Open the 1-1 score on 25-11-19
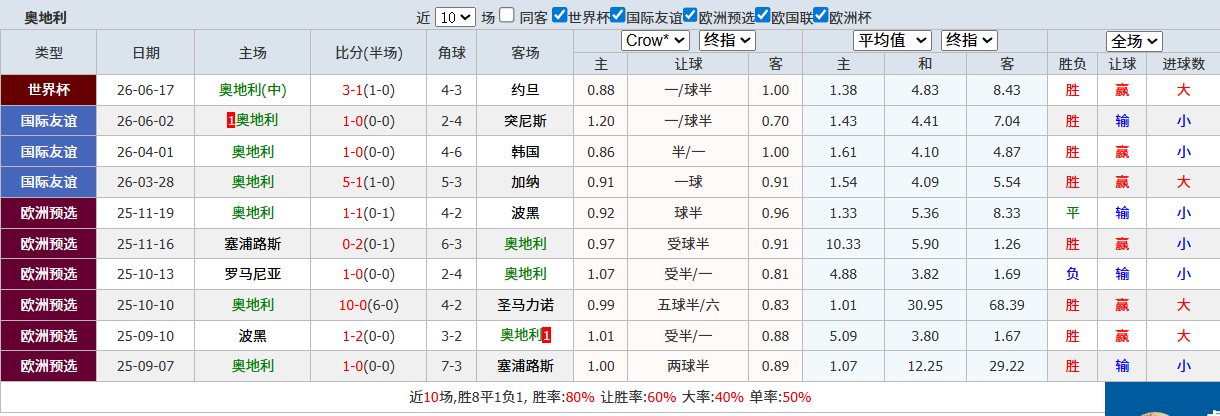The image size is (1220, 416). pos(352,213)
